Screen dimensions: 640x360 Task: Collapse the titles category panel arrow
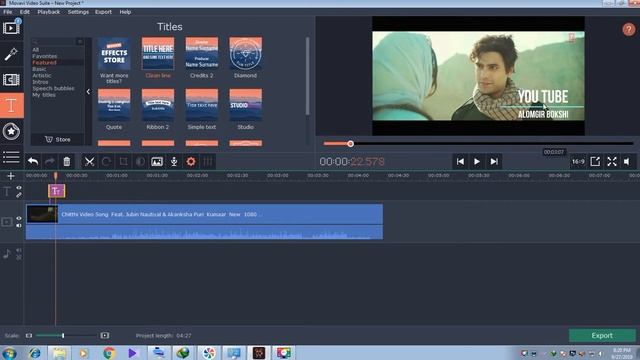tap(88, 92)
